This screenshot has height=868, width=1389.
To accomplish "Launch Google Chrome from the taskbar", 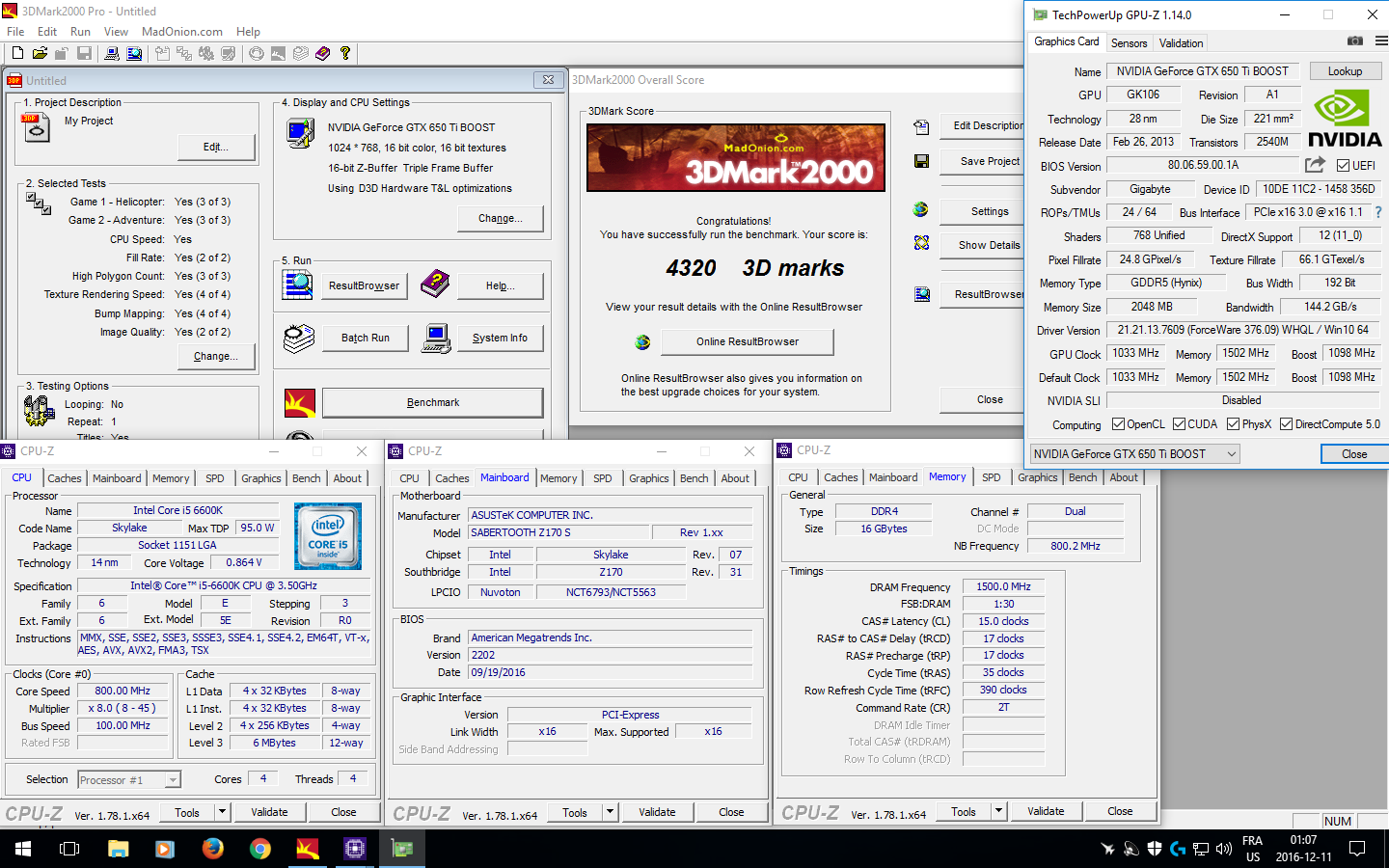I will (x=259, y=849).
